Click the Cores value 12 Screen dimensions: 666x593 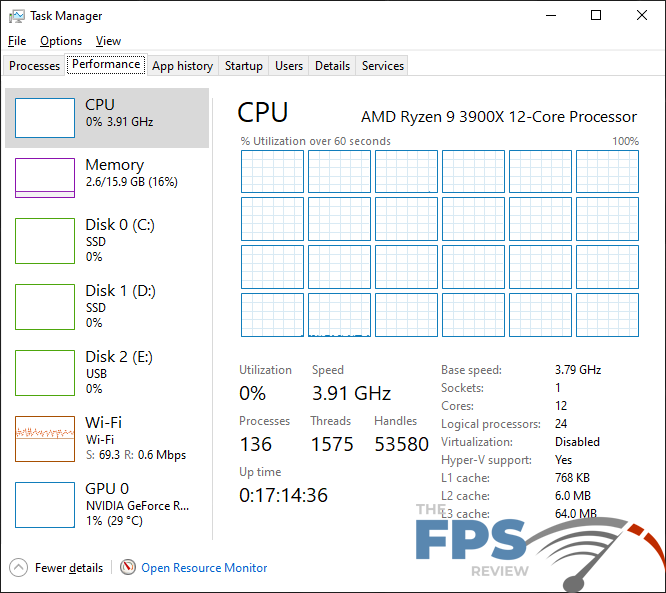tap(561, 406)
